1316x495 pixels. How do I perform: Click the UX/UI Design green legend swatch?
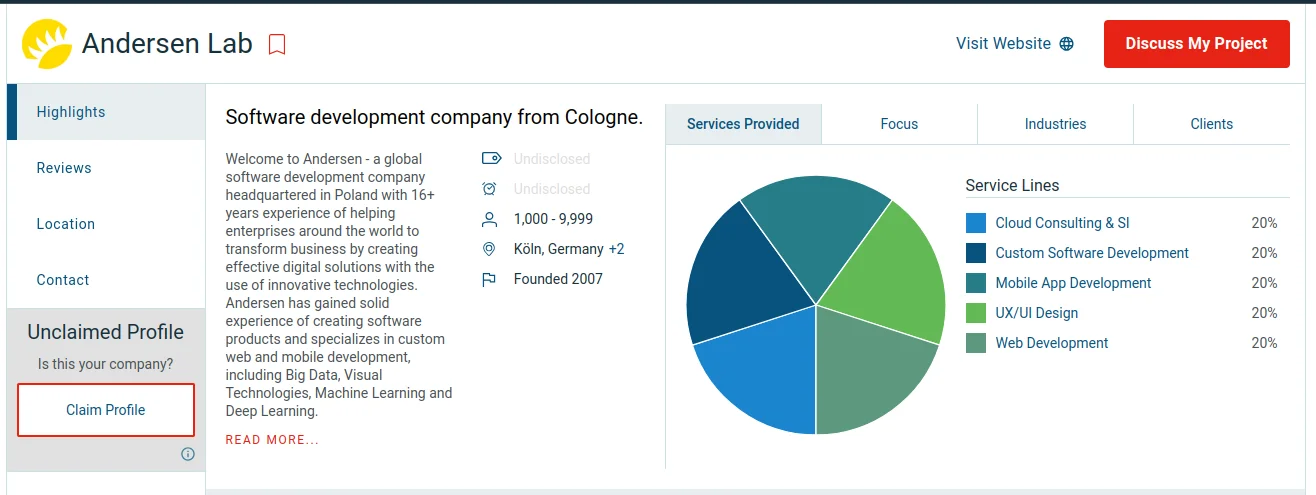tap(976, 313)
